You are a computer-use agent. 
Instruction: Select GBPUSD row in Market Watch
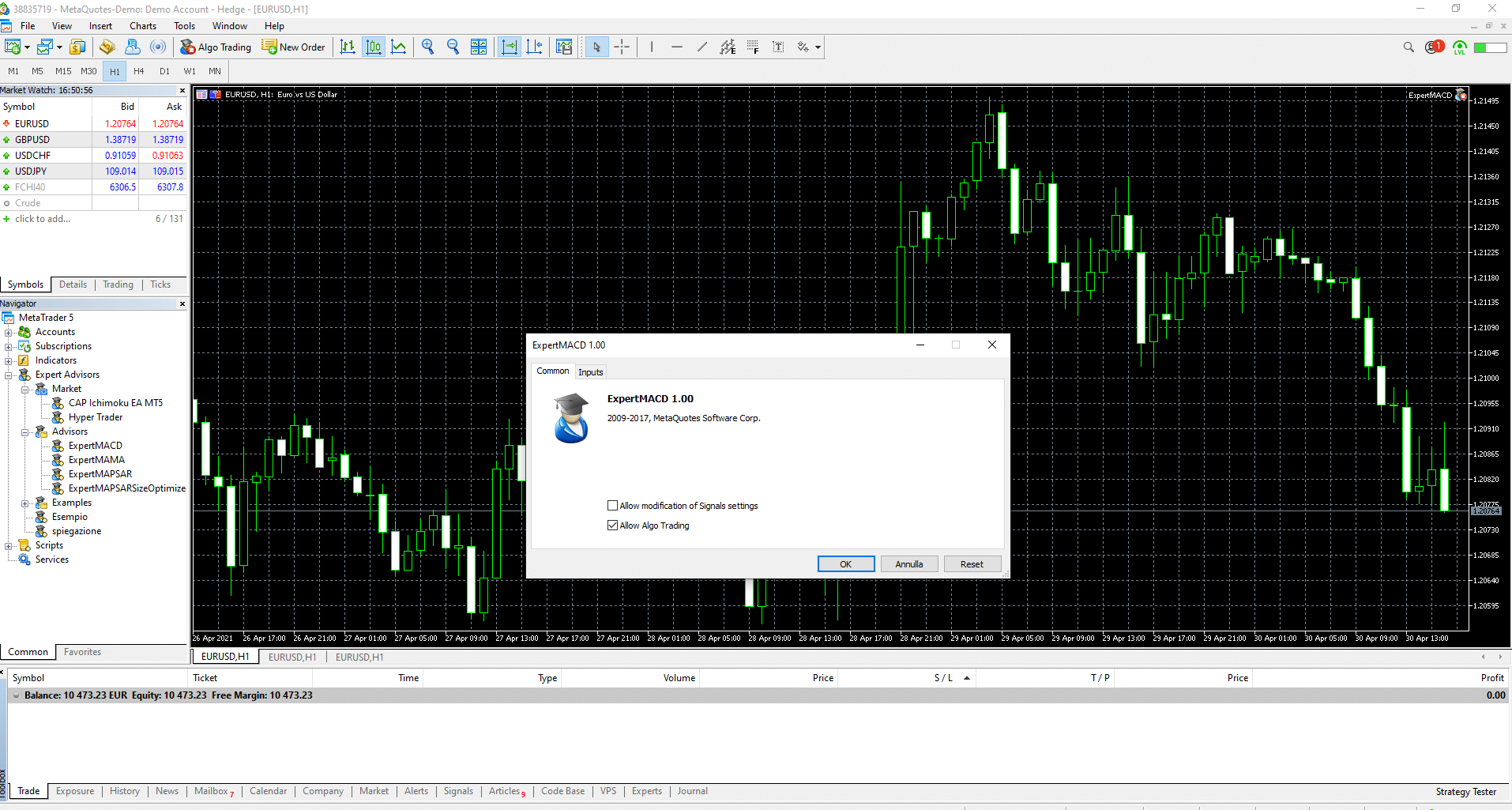(94, 140)
